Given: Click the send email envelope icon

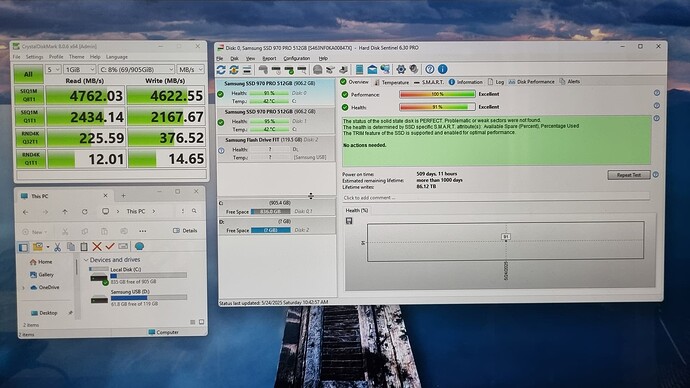Looking at the screenshot, I should pyautogui.click(x=372, y=69).
